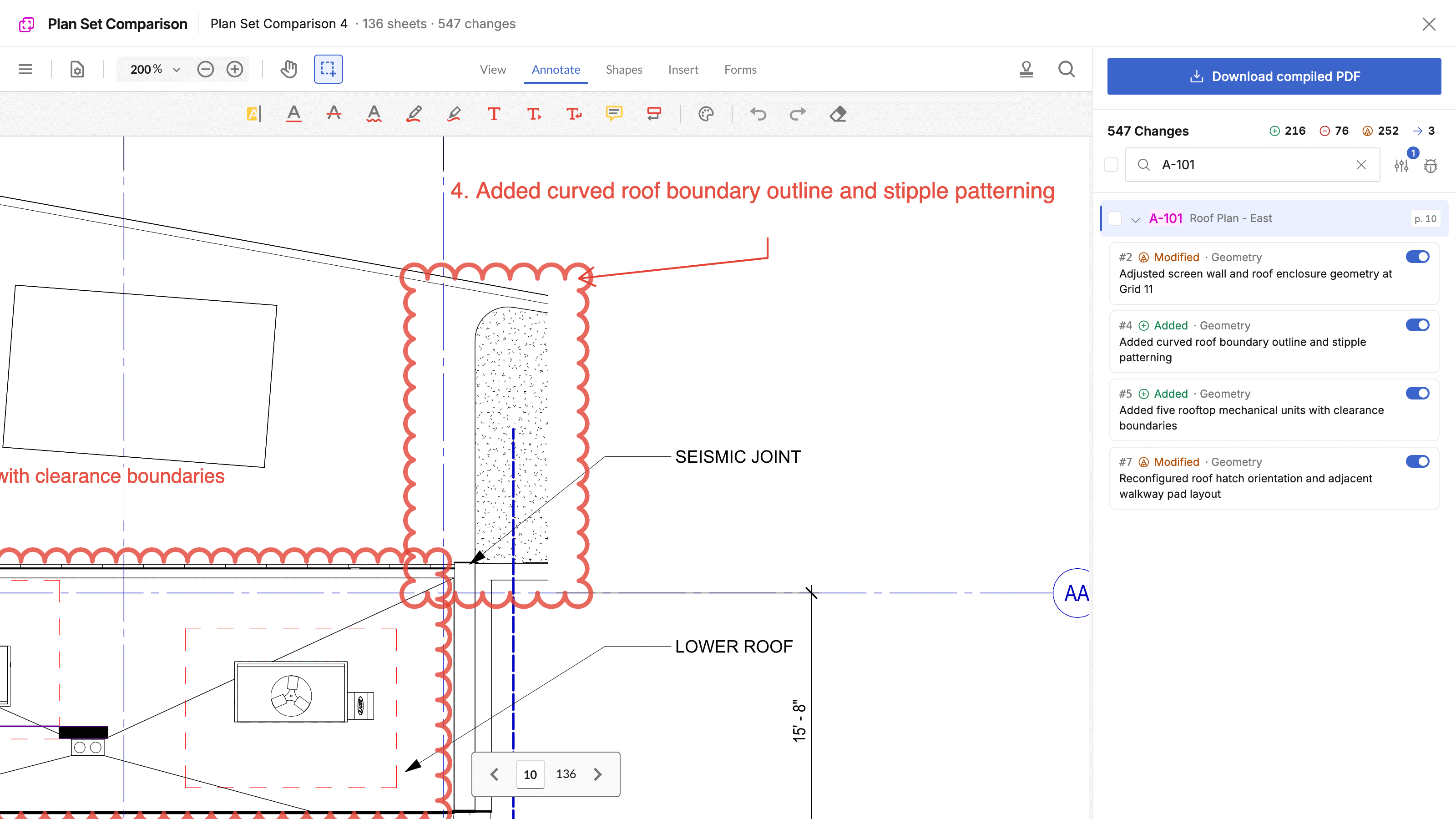Click the page number 10 field
This screenshot has height=819, width=1456.
(530, 774)
